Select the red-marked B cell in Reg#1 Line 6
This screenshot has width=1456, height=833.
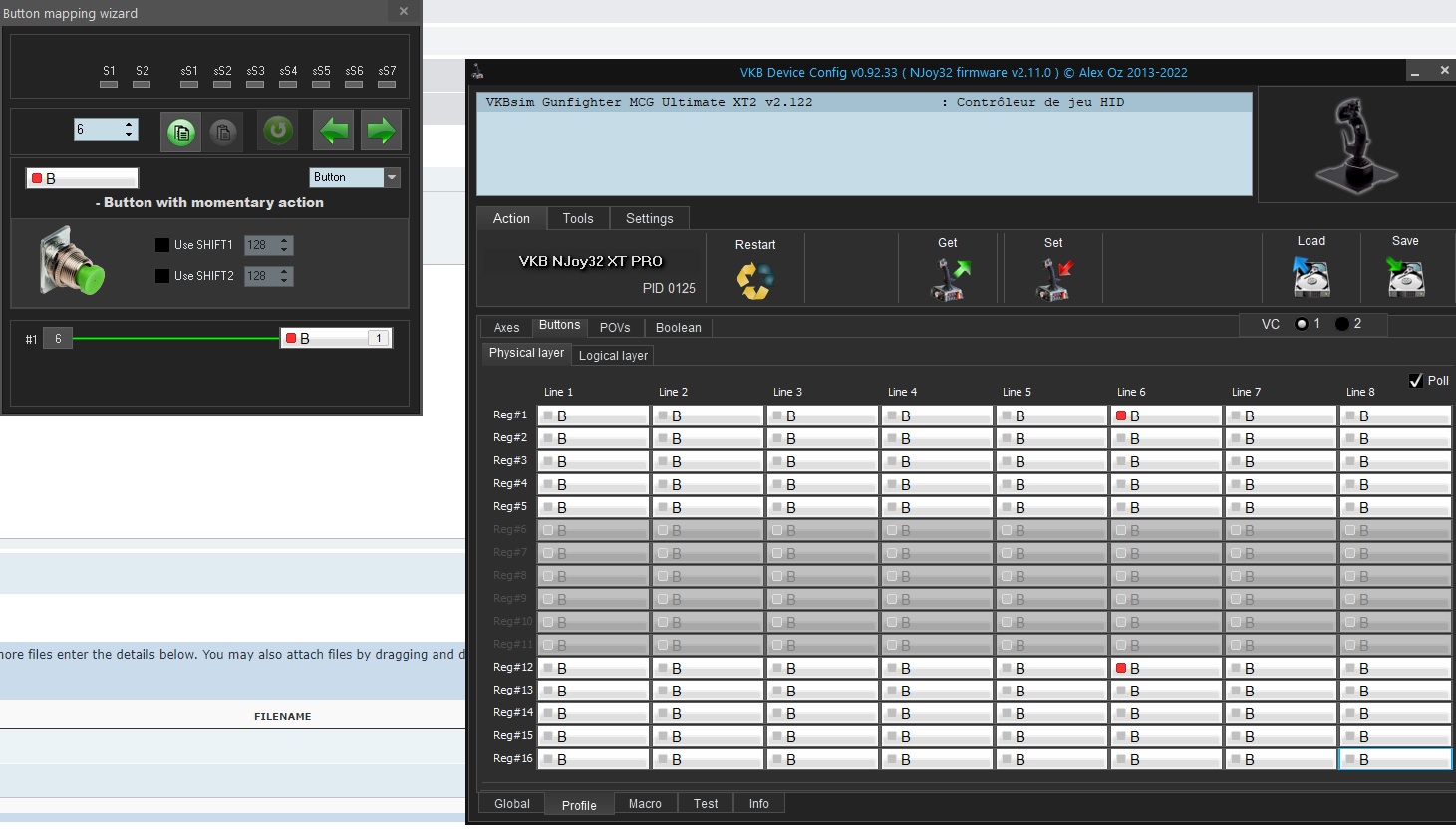1167,416
